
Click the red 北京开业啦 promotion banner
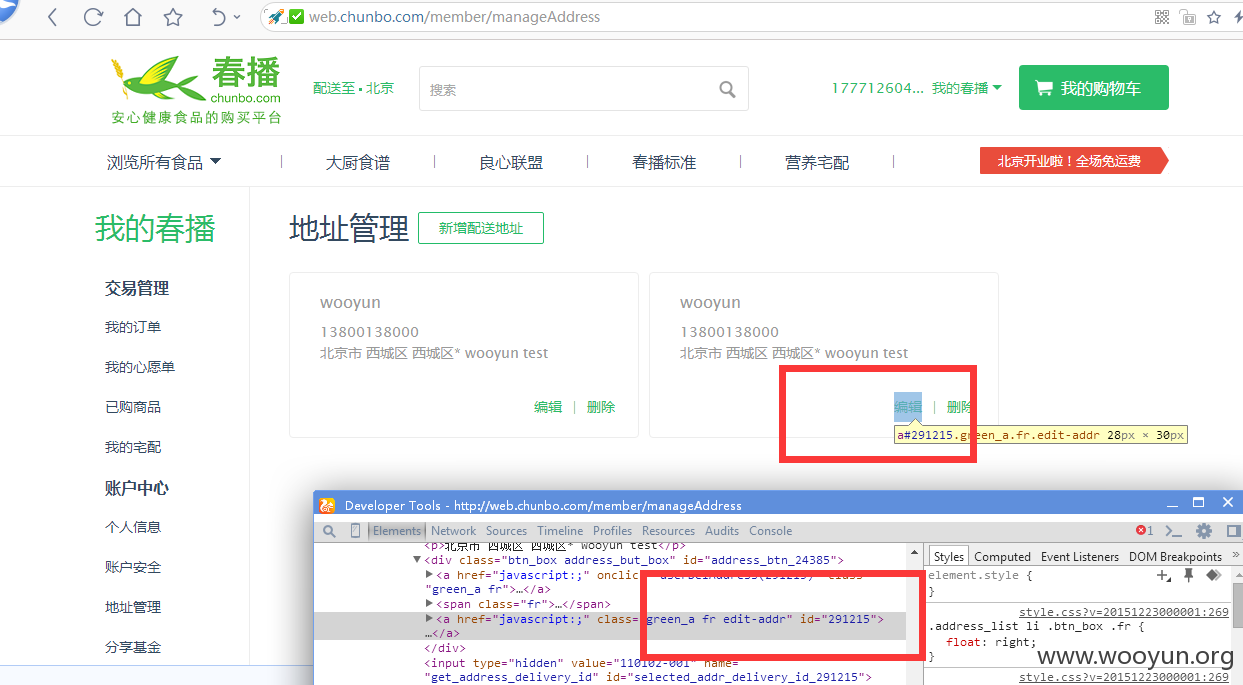(1074, 161)
